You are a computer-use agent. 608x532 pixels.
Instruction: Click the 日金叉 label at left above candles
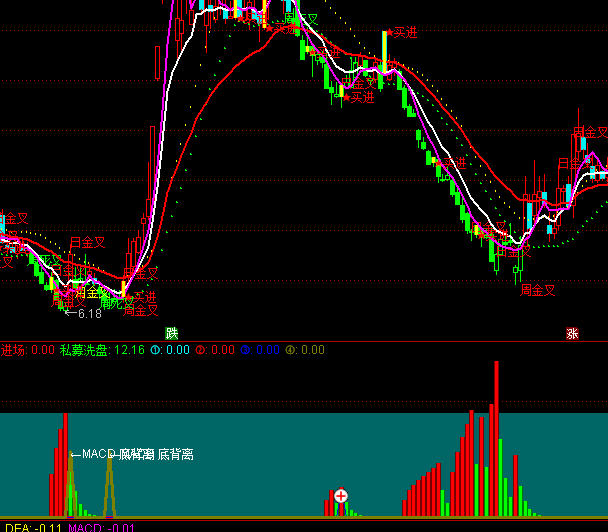coord(87,242)
